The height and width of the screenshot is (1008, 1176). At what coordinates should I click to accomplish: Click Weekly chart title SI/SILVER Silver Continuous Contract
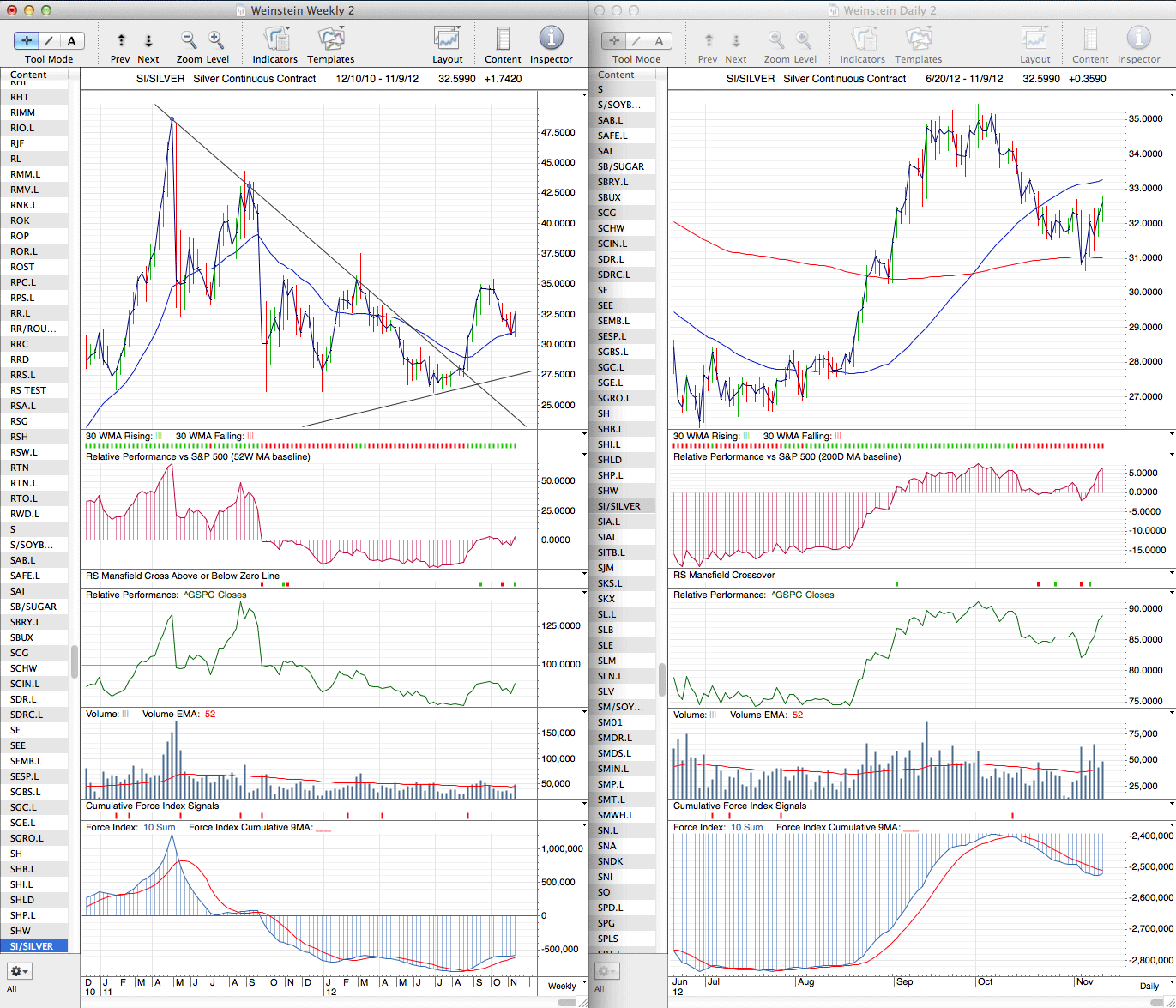(x=227, y=79)
